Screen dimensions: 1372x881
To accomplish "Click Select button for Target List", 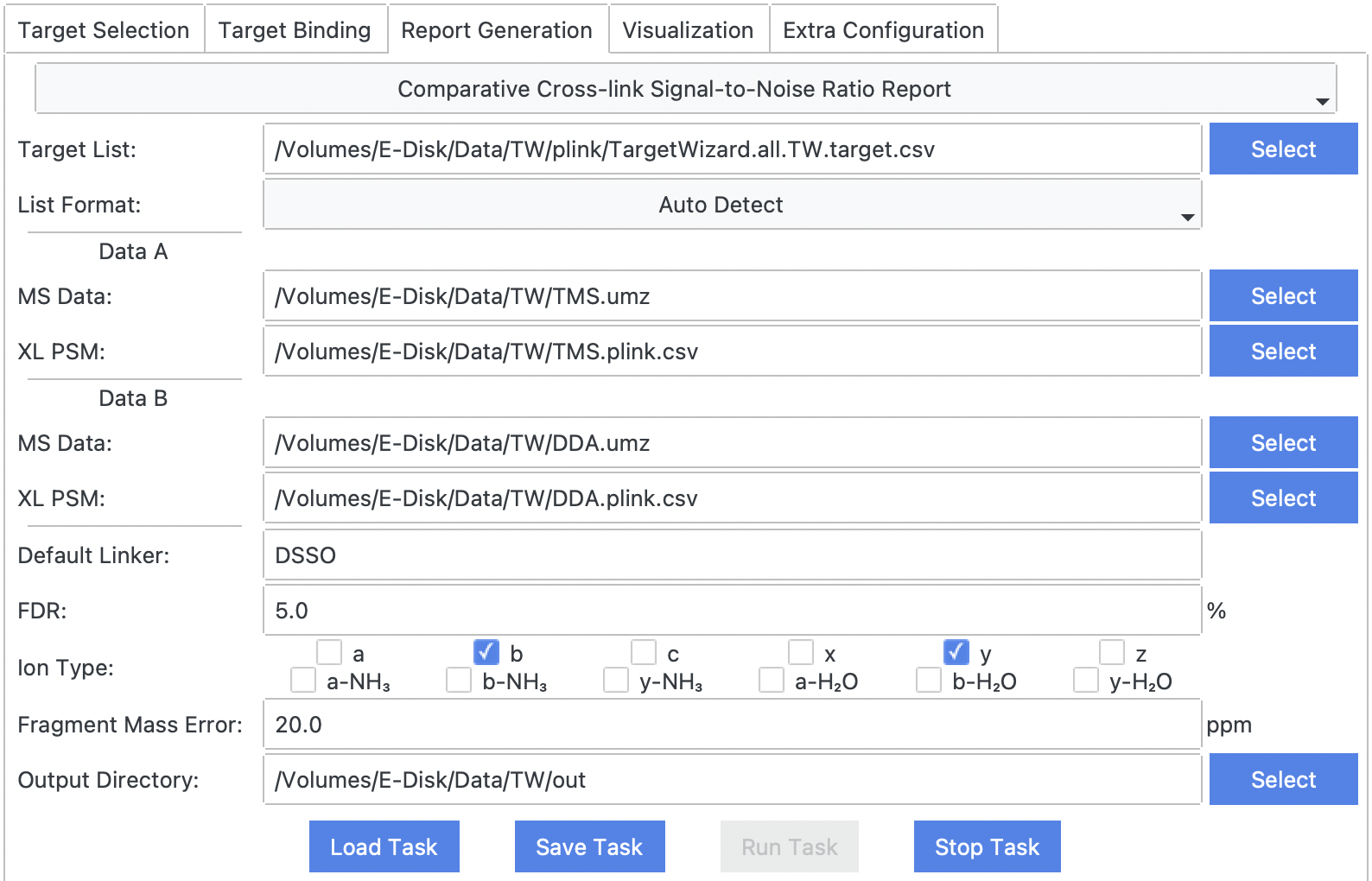I will [1283, 149].
